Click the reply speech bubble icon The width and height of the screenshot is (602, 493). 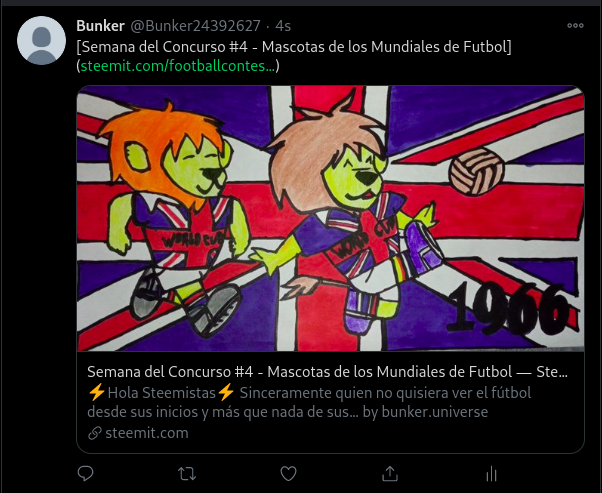85,473
